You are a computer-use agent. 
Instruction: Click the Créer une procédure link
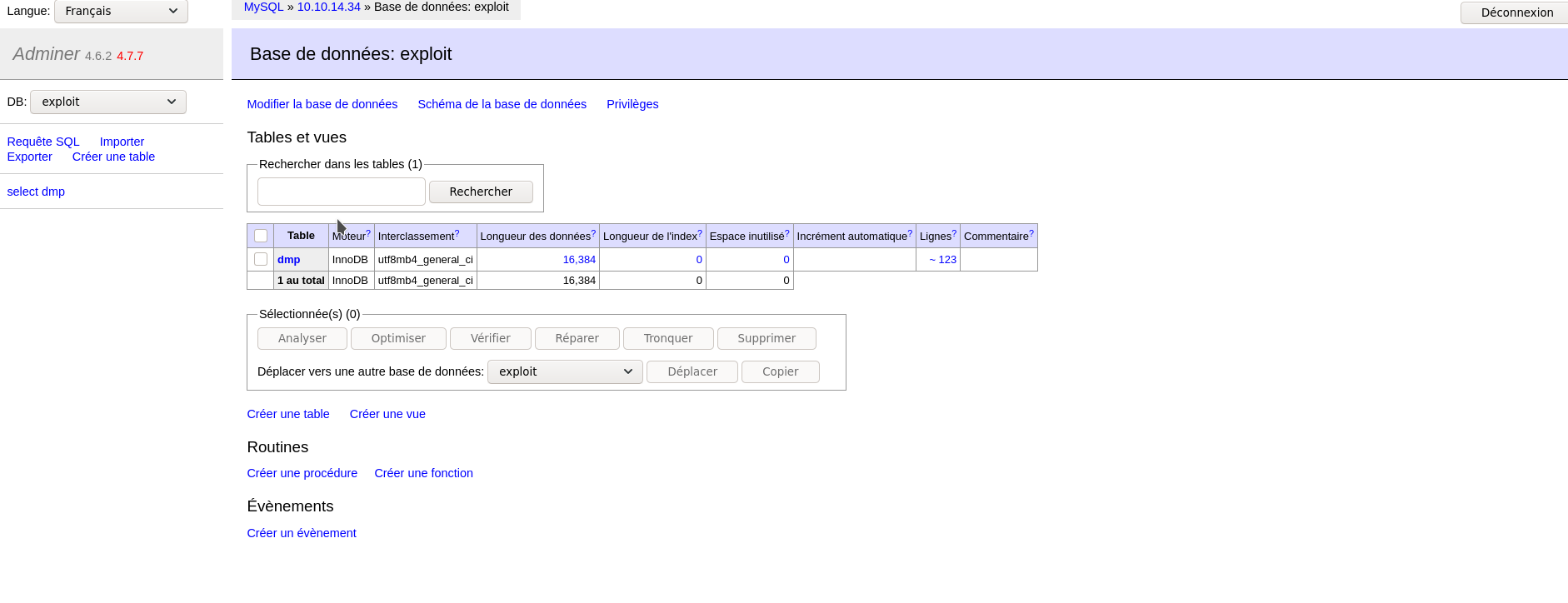coord(302,473)
